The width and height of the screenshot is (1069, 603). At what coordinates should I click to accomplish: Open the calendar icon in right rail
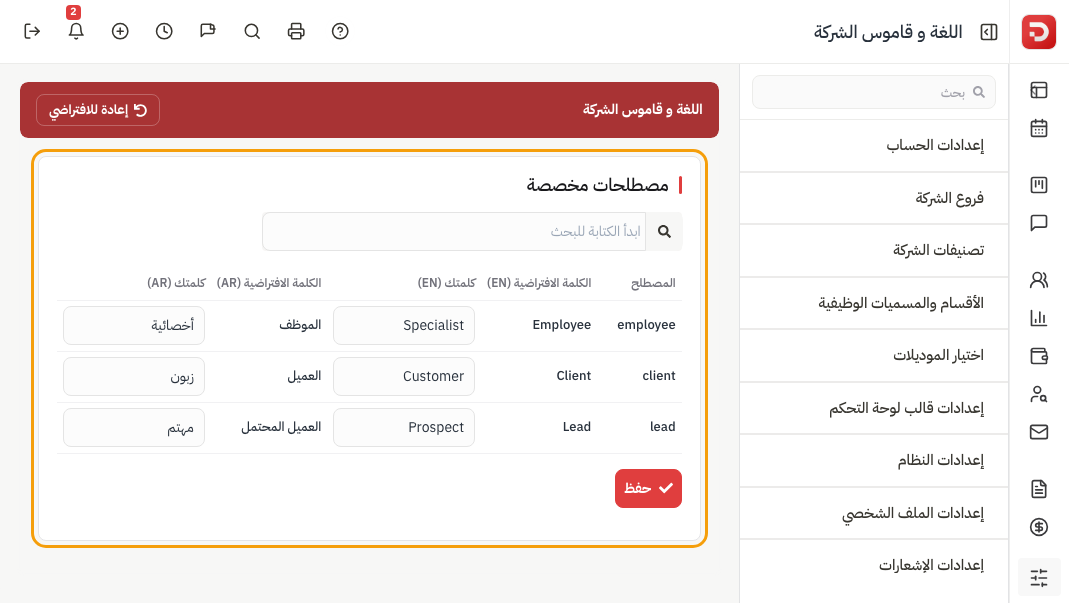1038,128
